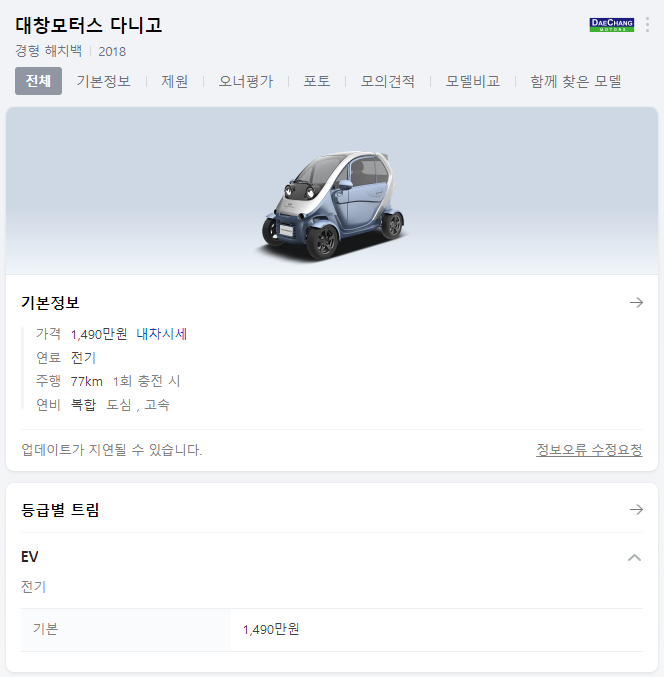Click the 도심 , 고속 text
This screenshot has width=664, height=677.
tap(138, 405)
